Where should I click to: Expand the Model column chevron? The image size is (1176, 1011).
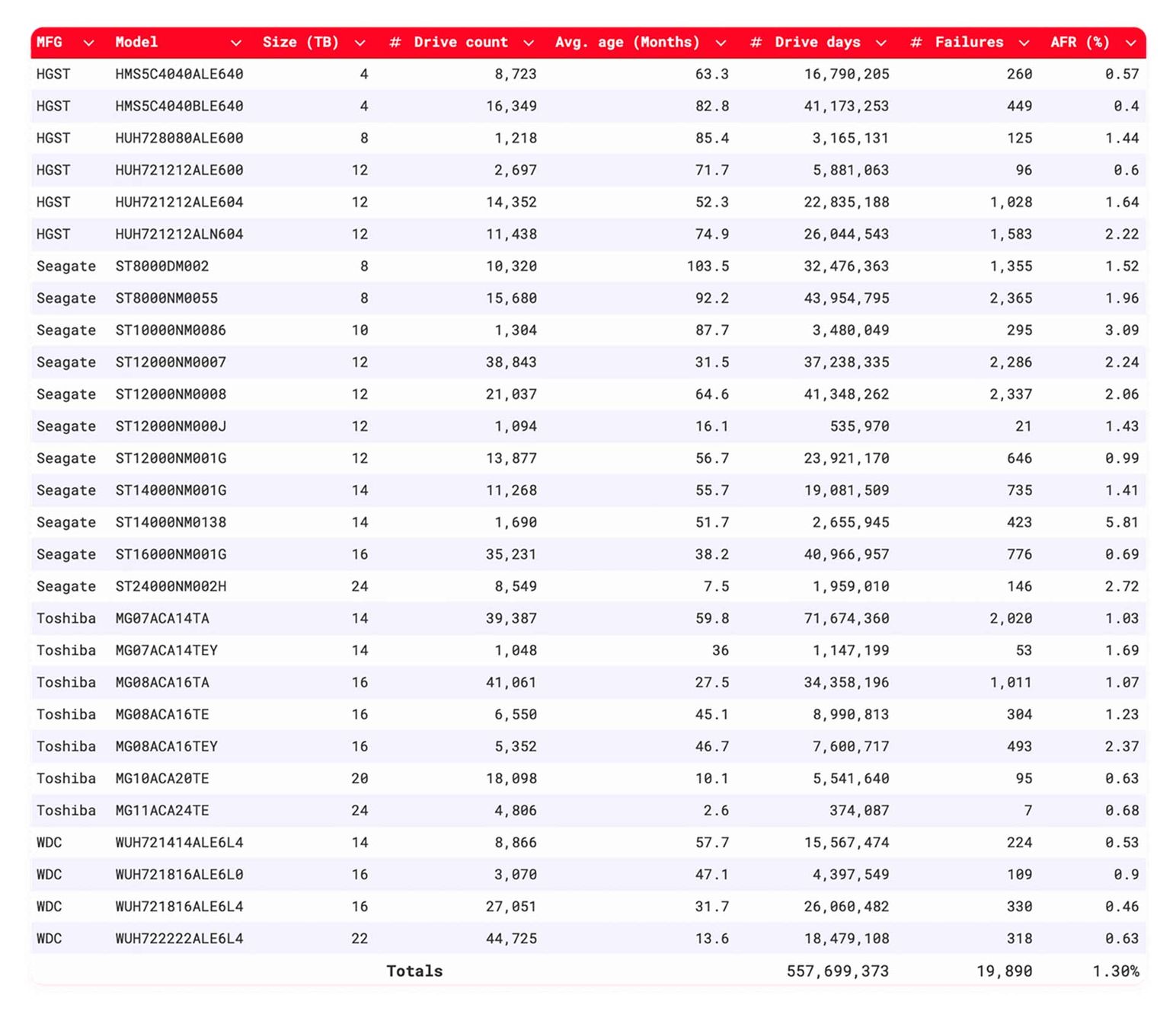(x=236, y=43)
